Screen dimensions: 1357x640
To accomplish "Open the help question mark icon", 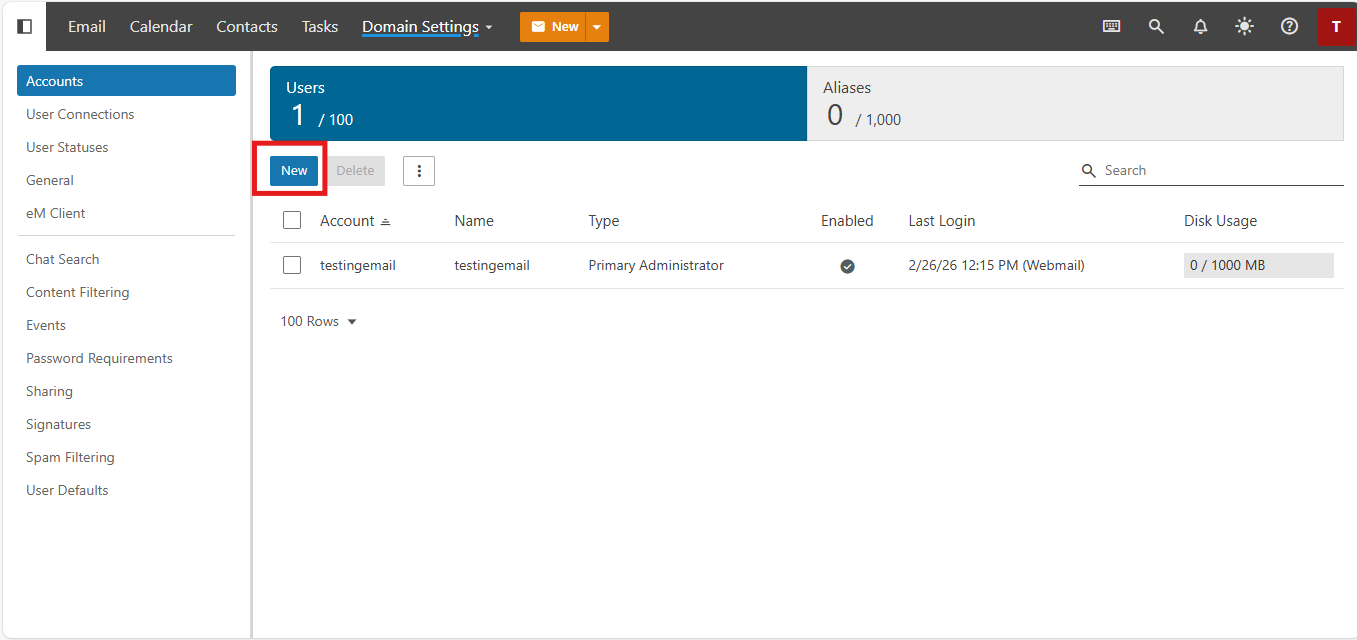I will click(1289, 27).
